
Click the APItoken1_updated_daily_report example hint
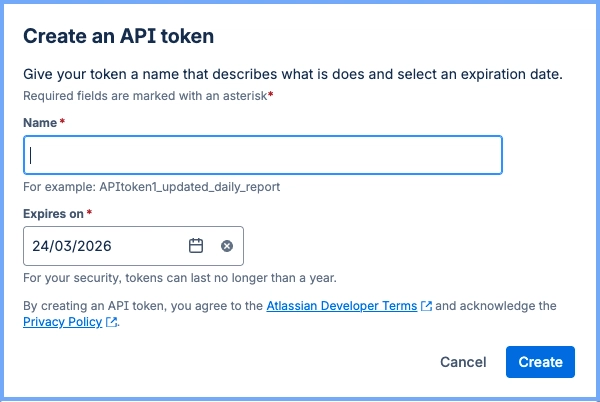pyautogui.click(x=152, y=186)
